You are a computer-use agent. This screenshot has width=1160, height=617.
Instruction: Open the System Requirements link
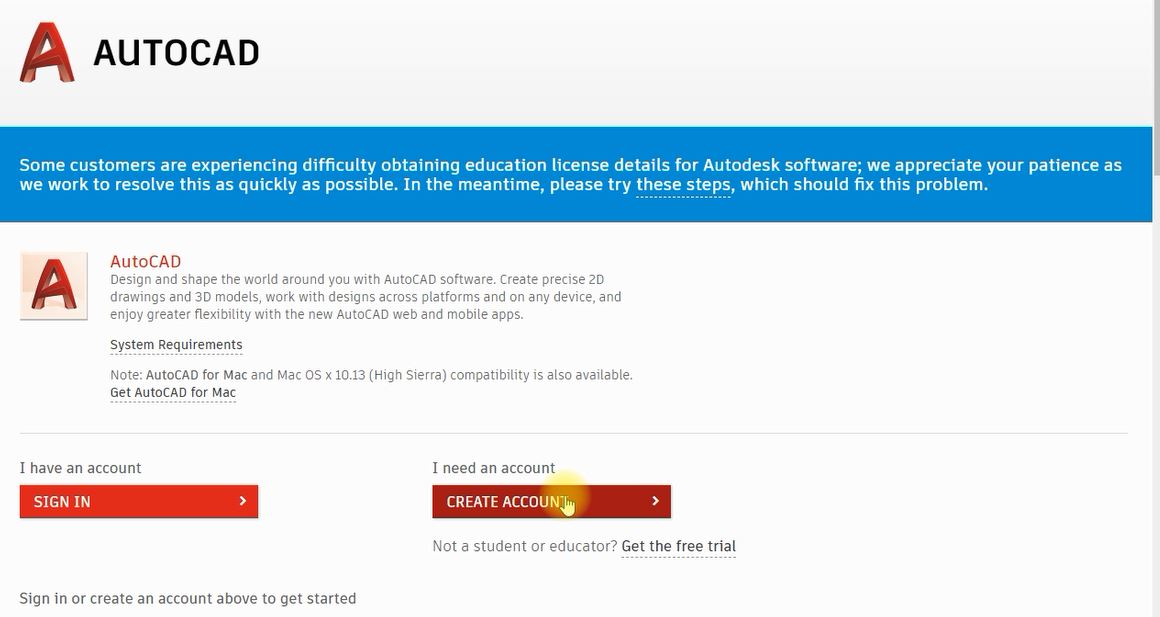(176, 345)
